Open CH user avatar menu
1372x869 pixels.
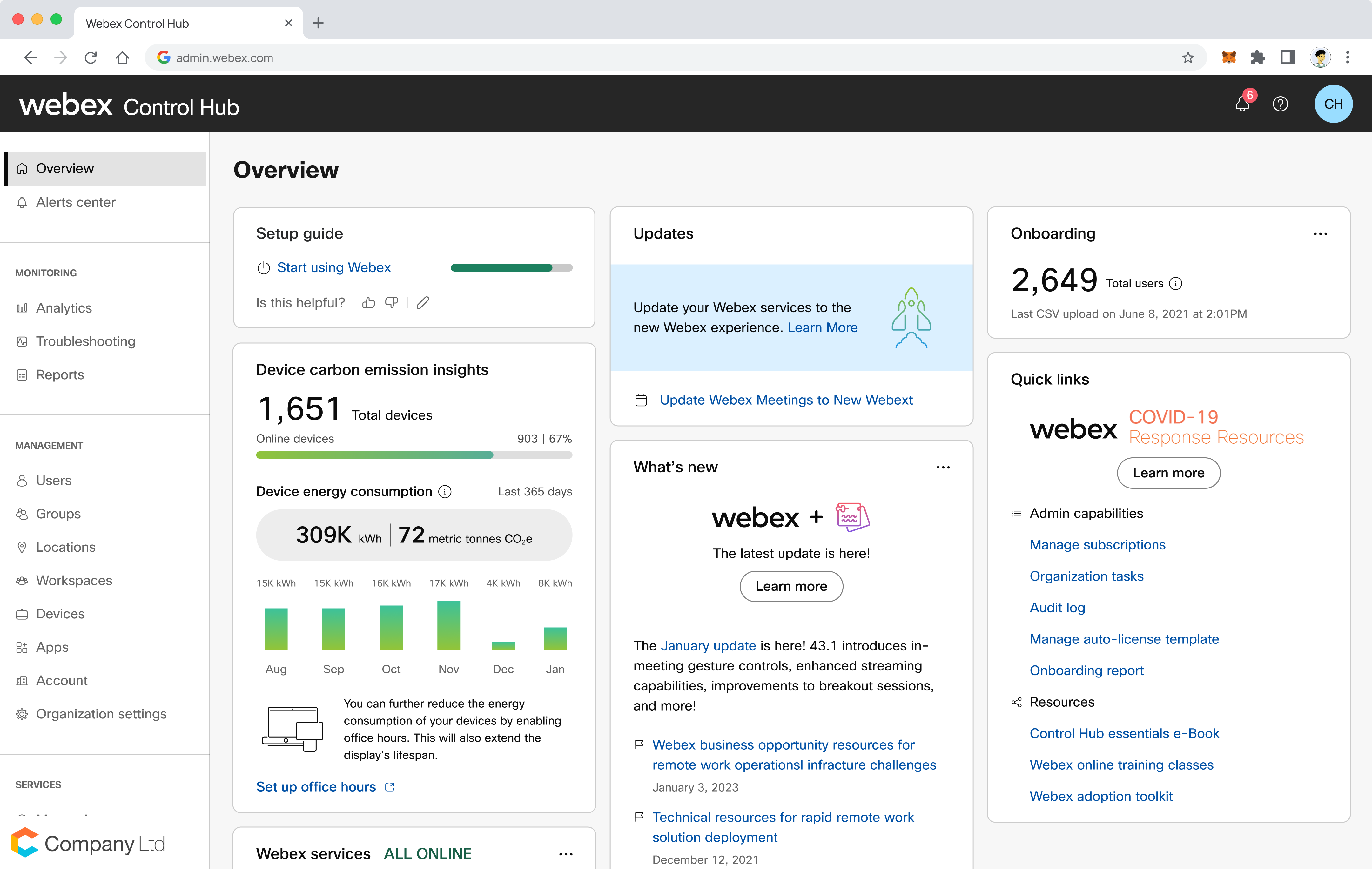tap(1333, 104)
